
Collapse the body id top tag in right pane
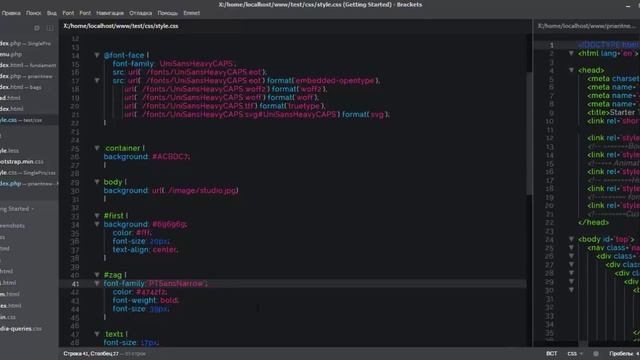point(571,239)
